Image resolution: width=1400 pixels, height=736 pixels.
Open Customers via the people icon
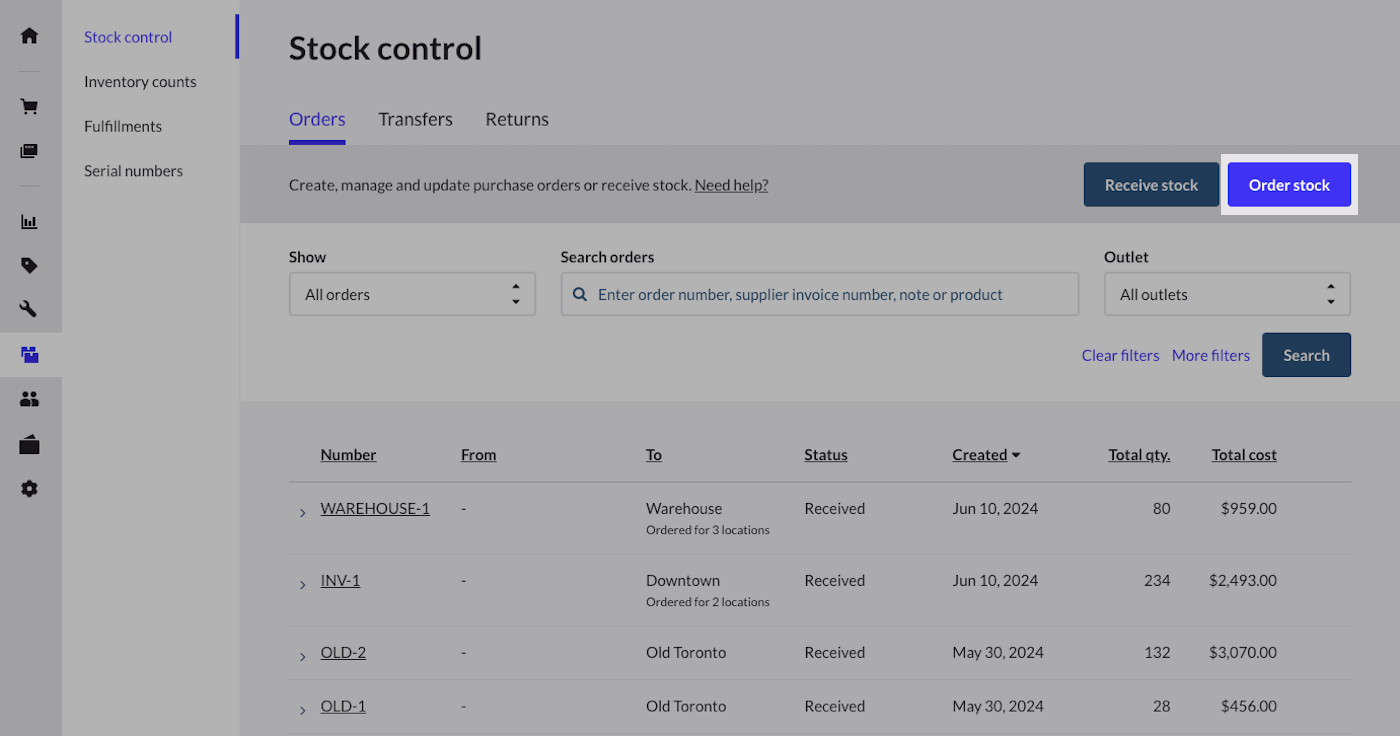29,398
